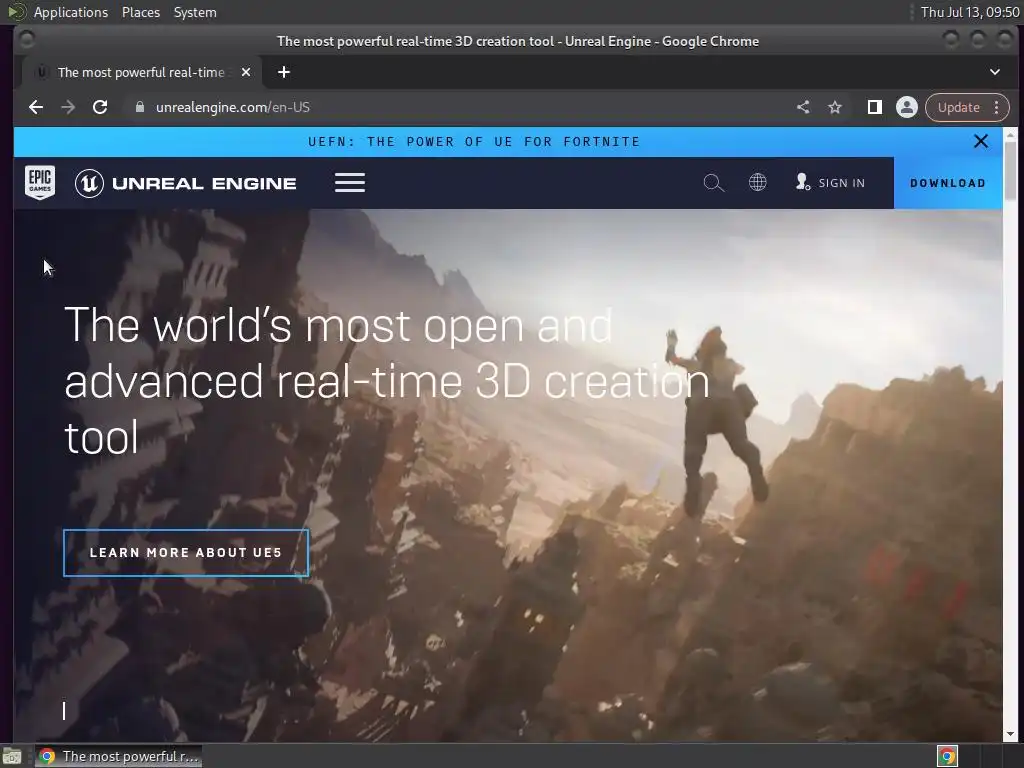Click the SIGN IN link

pyautogui.click(x=841, y=183)
